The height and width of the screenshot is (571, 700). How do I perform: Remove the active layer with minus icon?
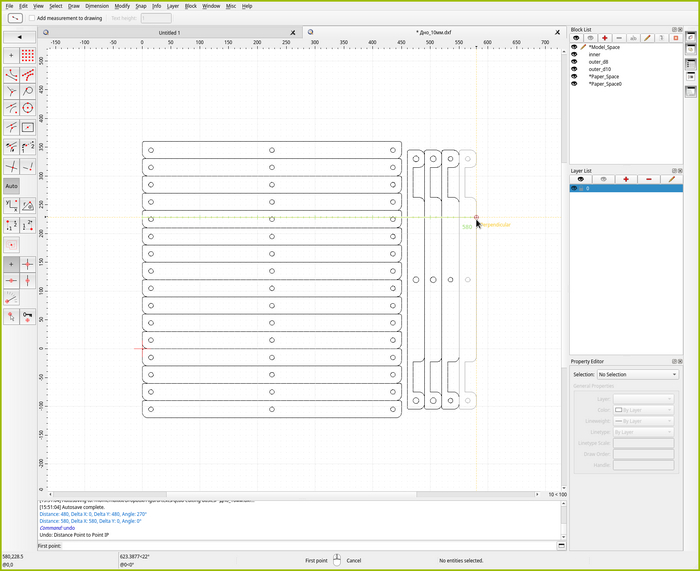pos(649,179)
